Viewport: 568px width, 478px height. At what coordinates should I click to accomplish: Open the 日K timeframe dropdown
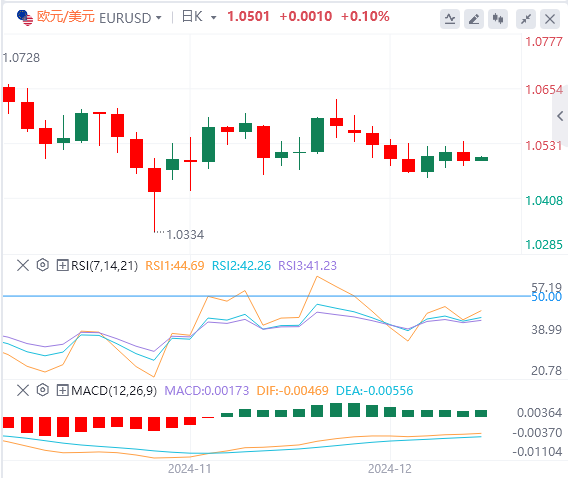point(199,17)
